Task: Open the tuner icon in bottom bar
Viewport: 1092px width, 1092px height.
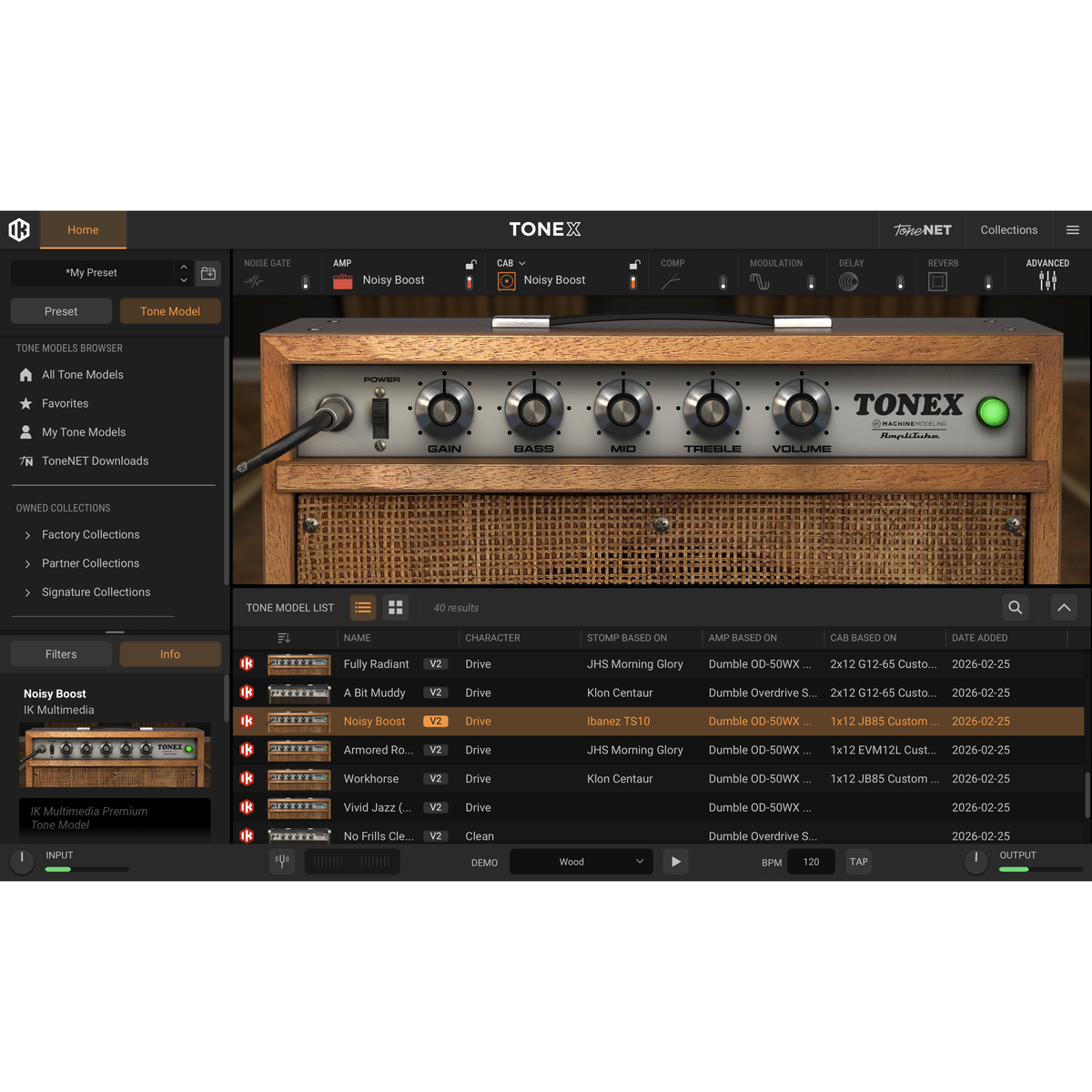Action: 282,861
